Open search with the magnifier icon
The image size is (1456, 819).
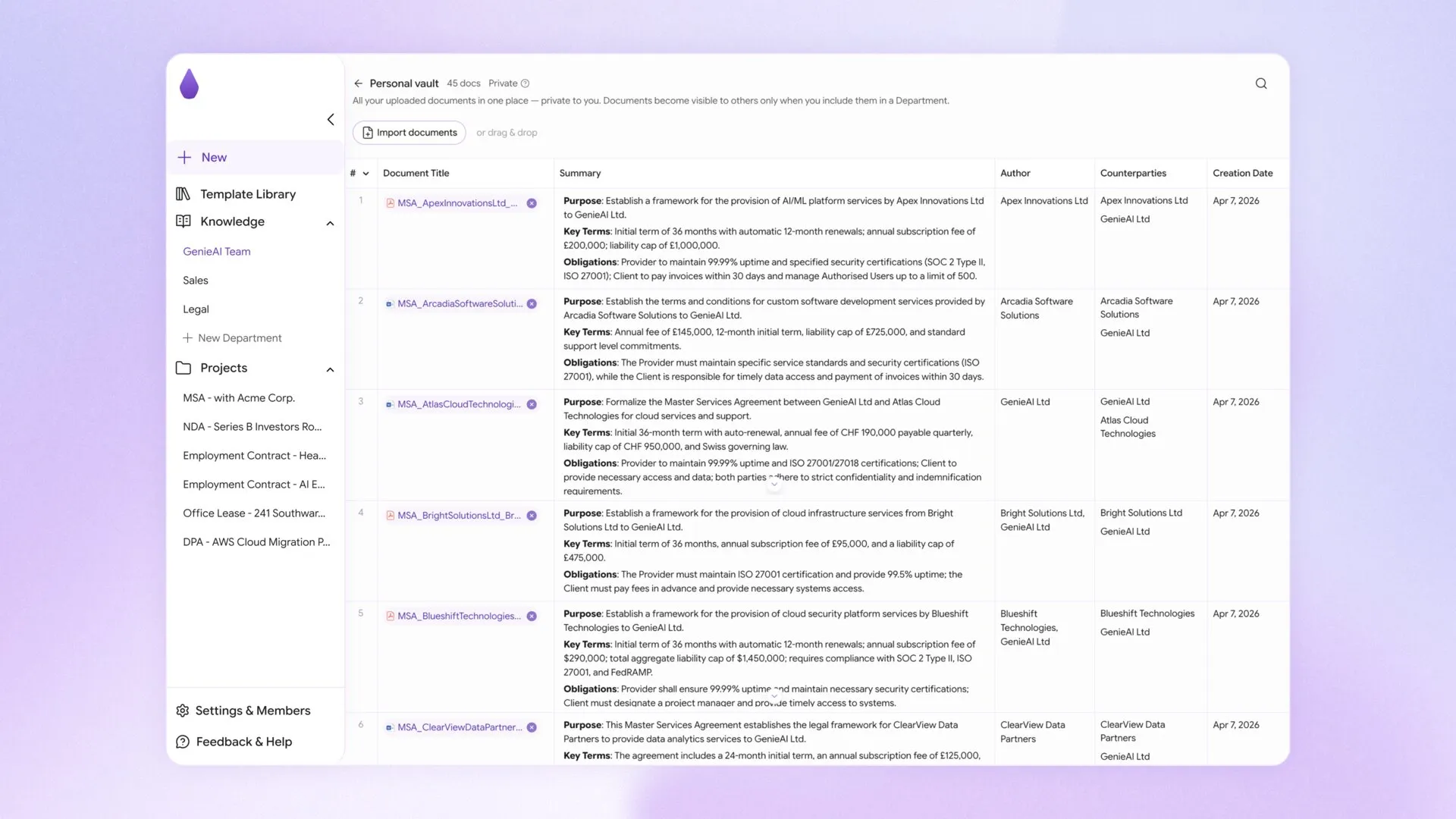[x=1261, y=83]
